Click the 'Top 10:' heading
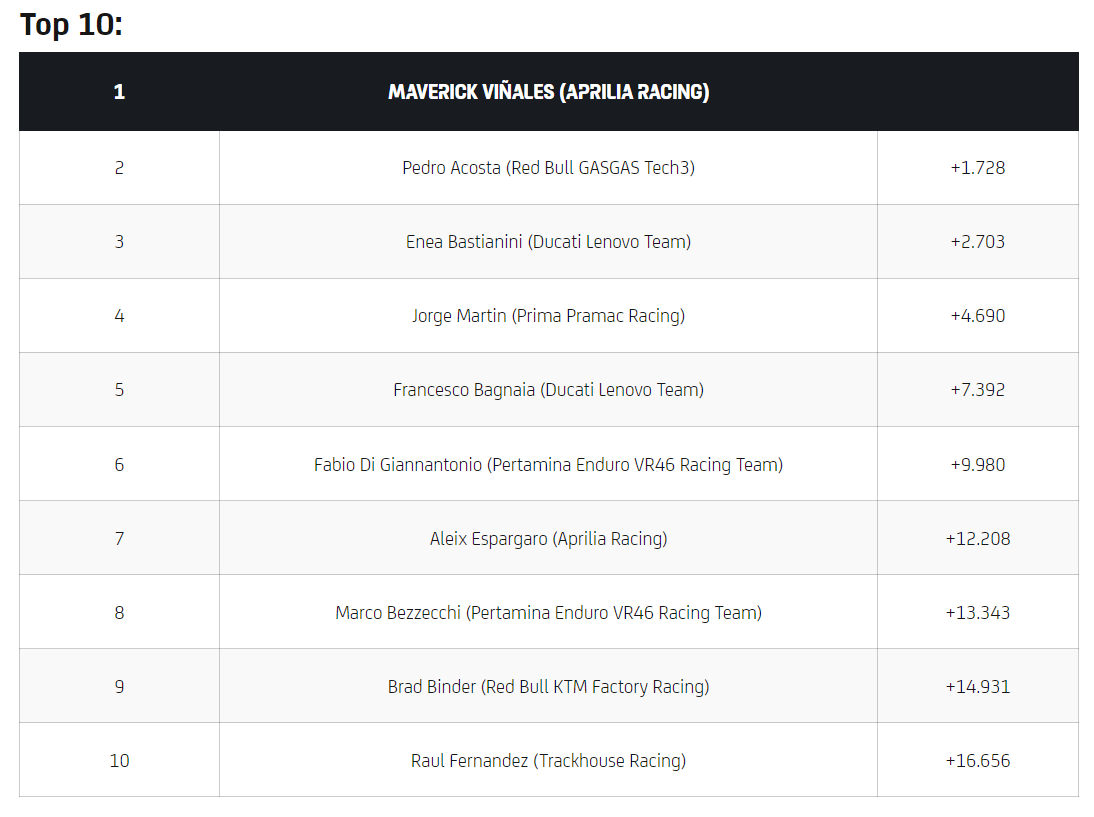 point(71,24)
